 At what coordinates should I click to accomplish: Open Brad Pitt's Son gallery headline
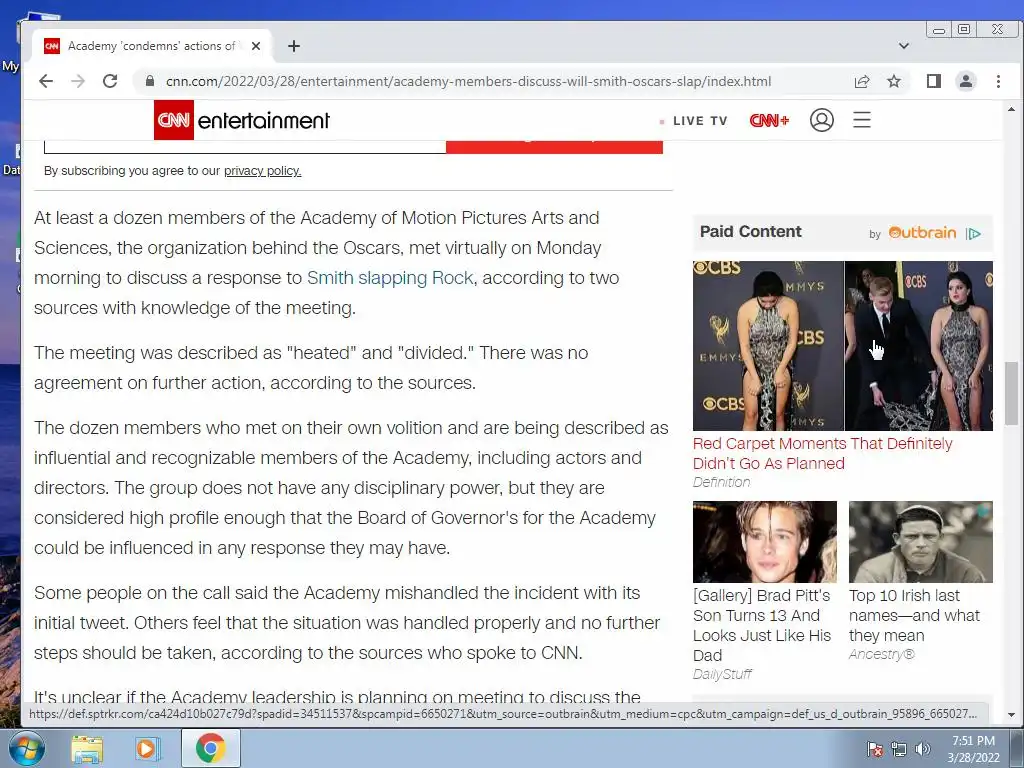(762, 625)
